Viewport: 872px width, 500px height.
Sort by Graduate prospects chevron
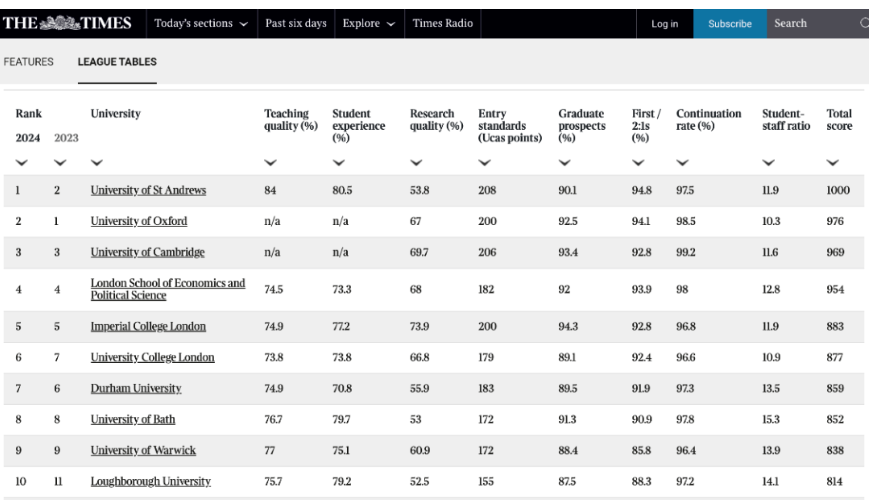coord(565,162)
